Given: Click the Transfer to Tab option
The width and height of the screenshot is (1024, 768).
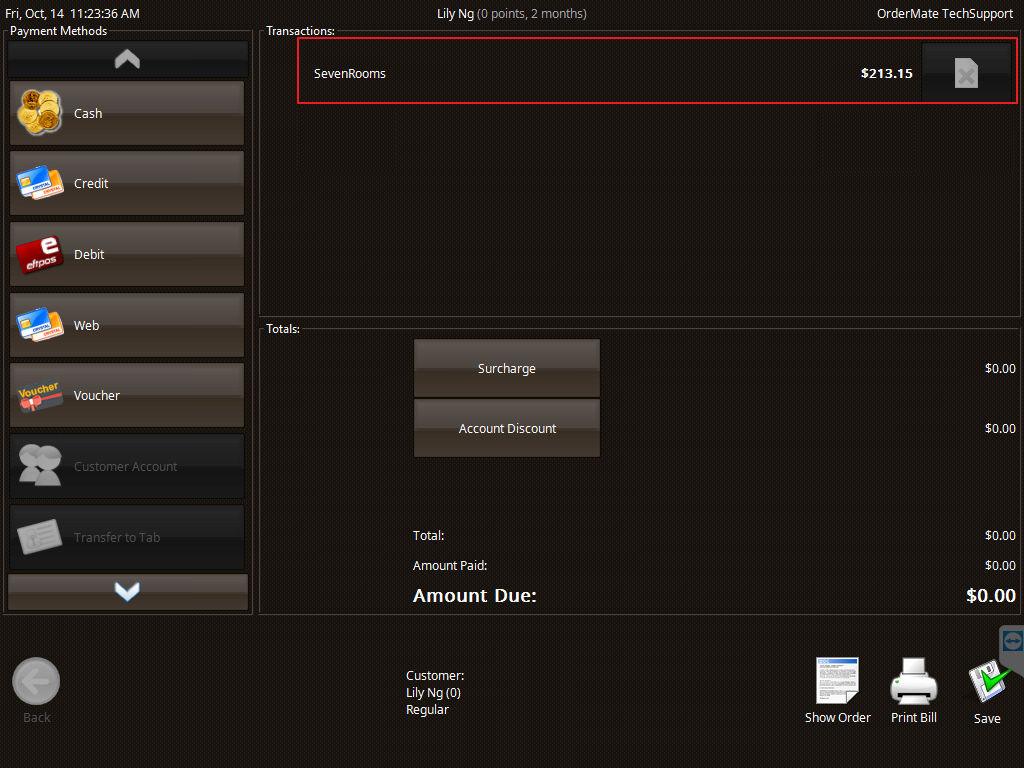Looking at the screenshot, I should coord(126,537).
